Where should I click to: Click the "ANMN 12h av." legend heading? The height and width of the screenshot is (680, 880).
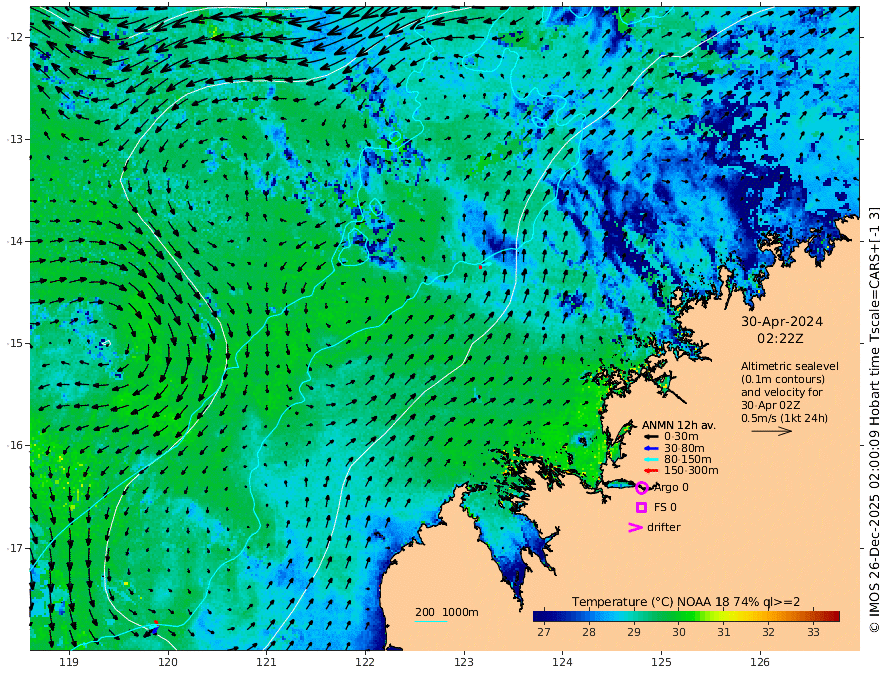[679, 425]
